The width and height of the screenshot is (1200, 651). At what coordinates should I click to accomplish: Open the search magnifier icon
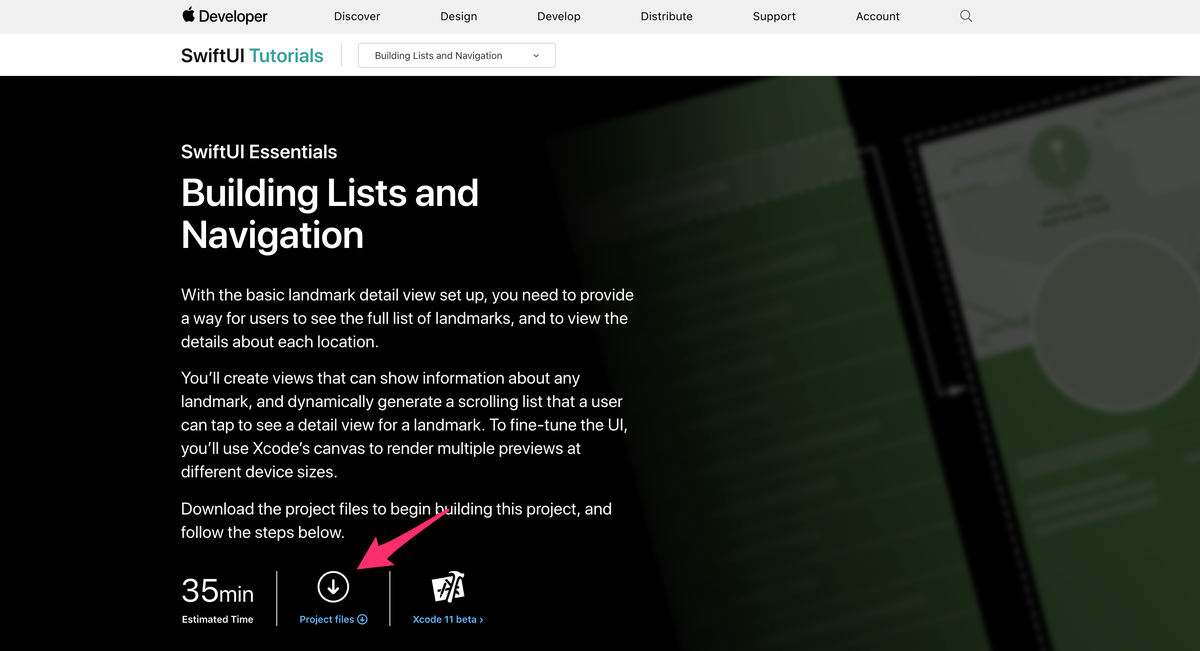(x=966, y=16)
